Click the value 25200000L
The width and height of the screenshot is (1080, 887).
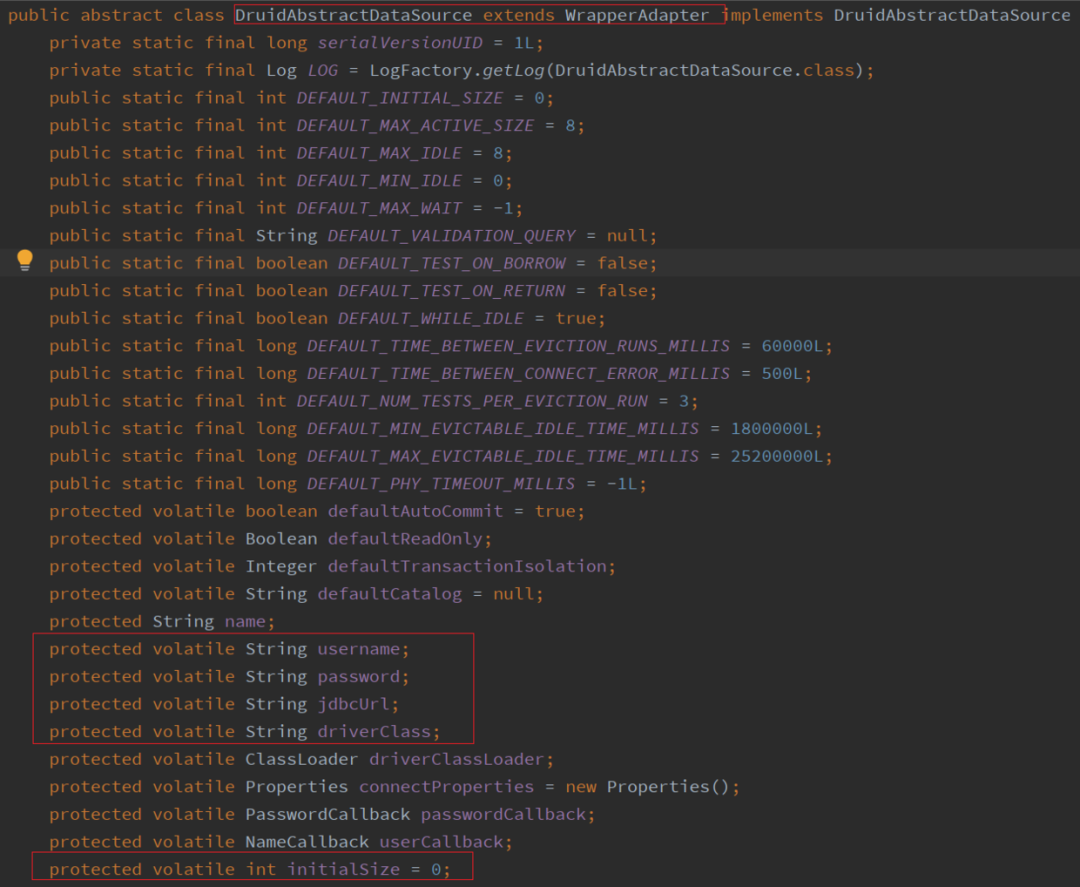(776, 456)
